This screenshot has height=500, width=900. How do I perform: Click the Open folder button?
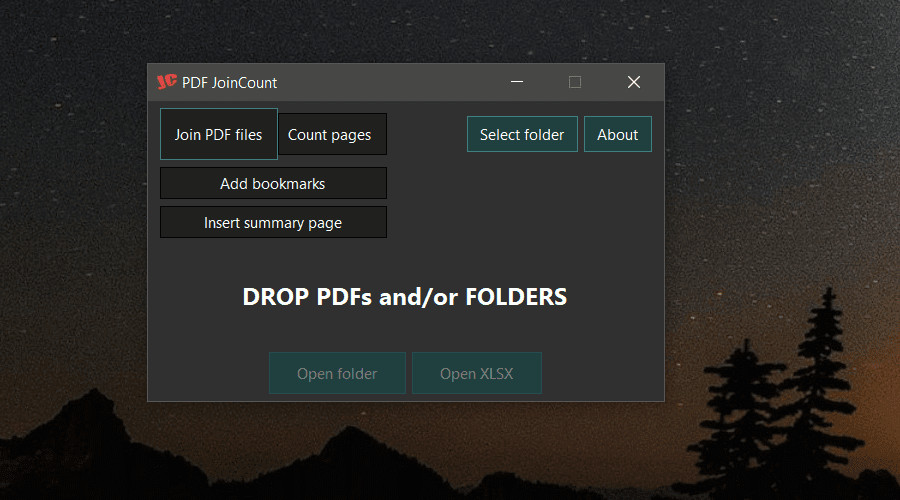pyautogui.click(x=338, y=373)
